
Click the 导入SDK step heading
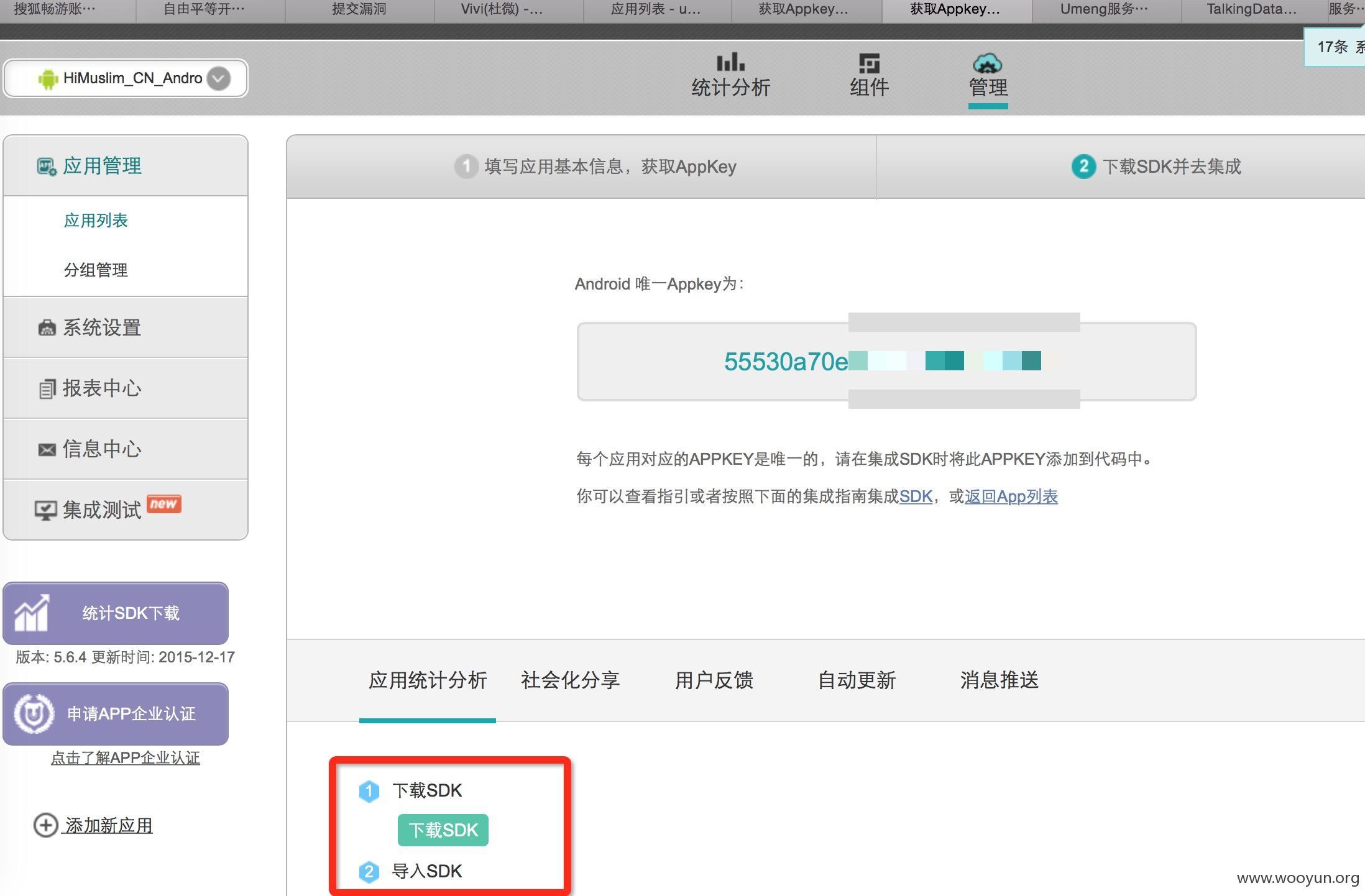426,871
